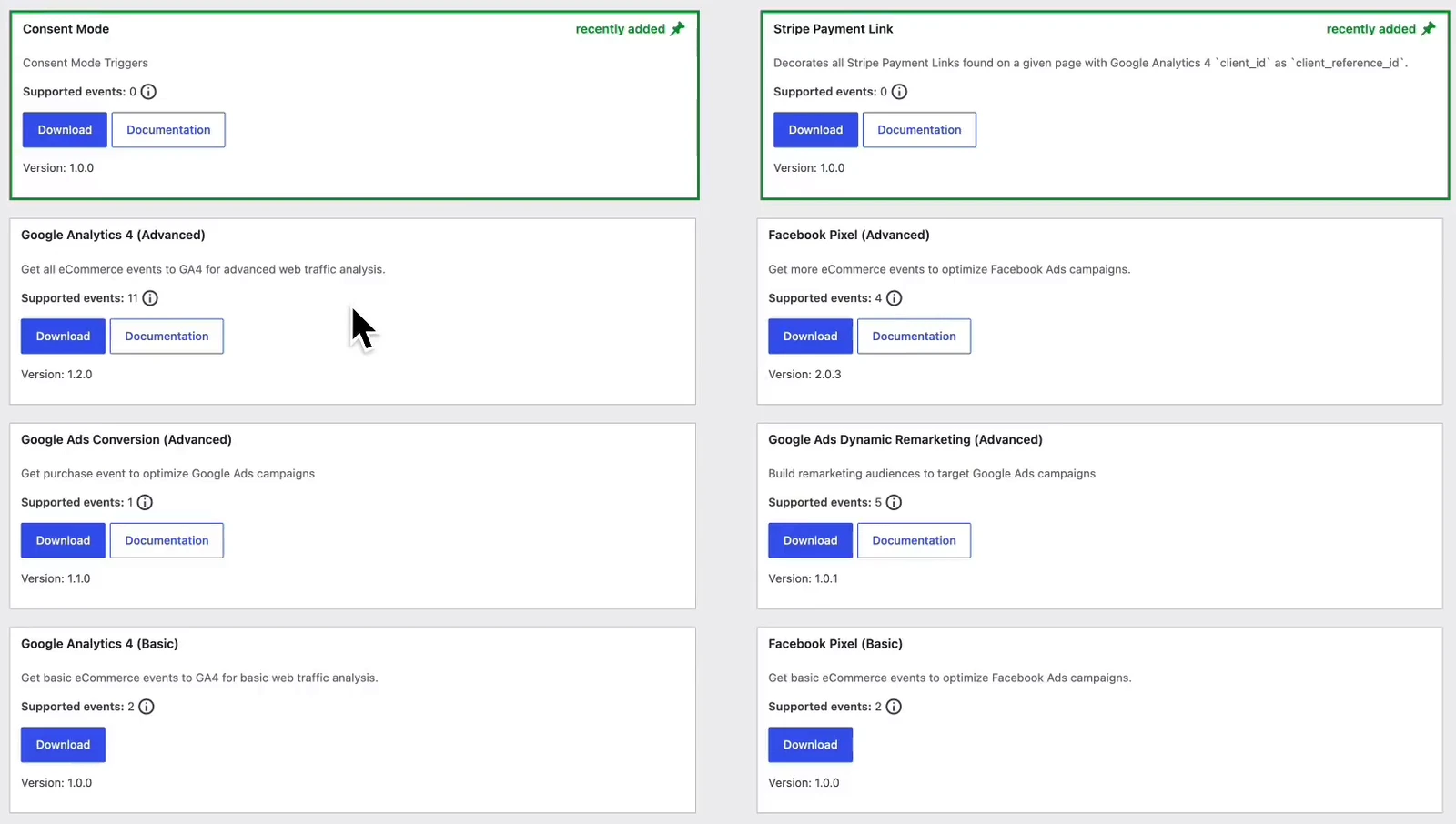Open info icon for Google Analytics 4 (Advanced) events

click(x=150, y=298)
